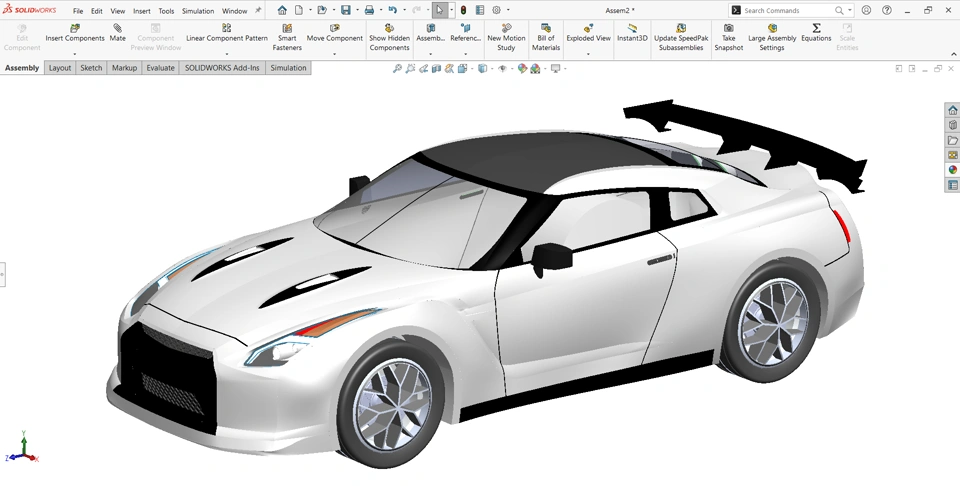Expand the Linear Component Pattern dropdown arrow
Viewport: 960px width, 486px height.
pyautogui.click(x=227, y=54)
